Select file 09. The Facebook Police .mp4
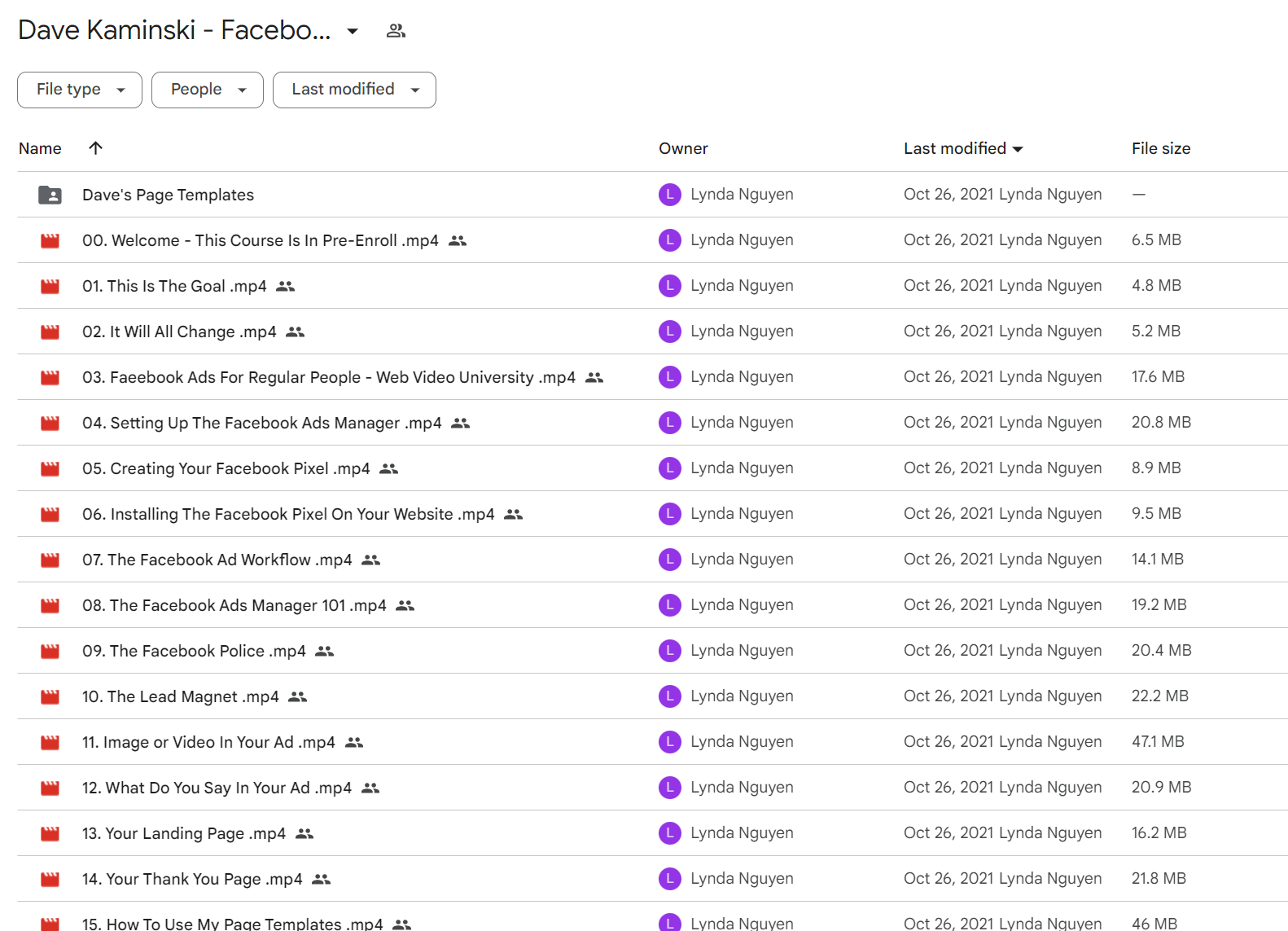This screenshot has width=1288, height=931. click(194, 651)
